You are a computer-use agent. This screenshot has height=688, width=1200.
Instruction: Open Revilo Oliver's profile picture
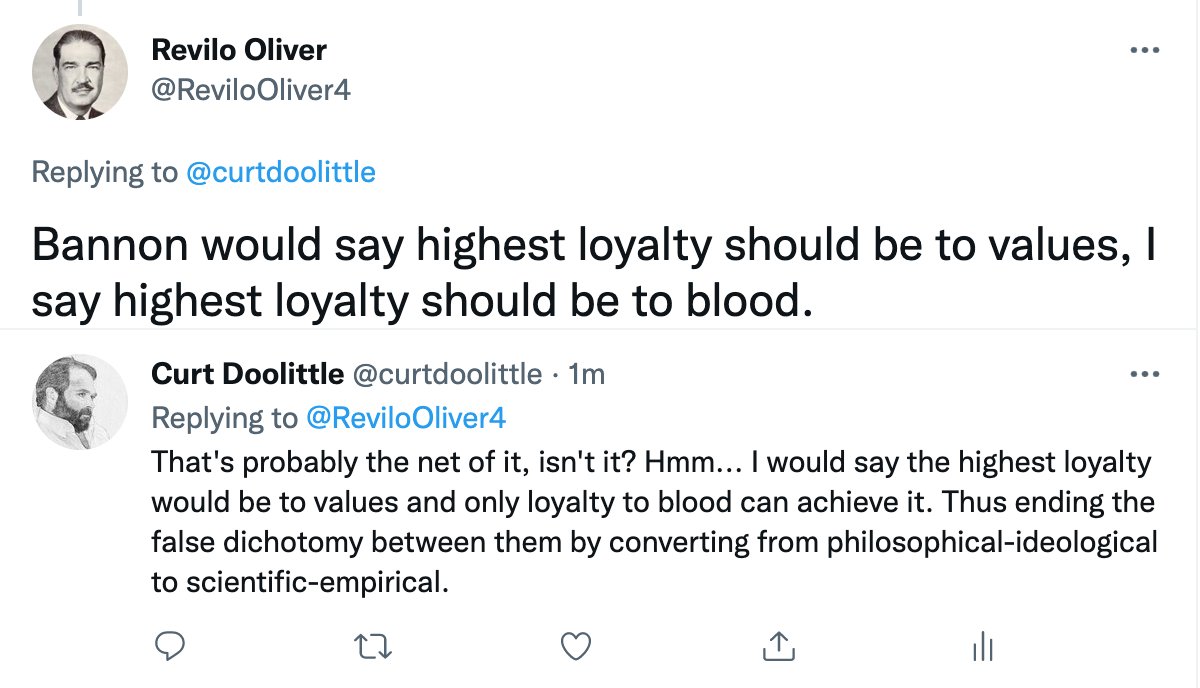click(x=79, y=71)
